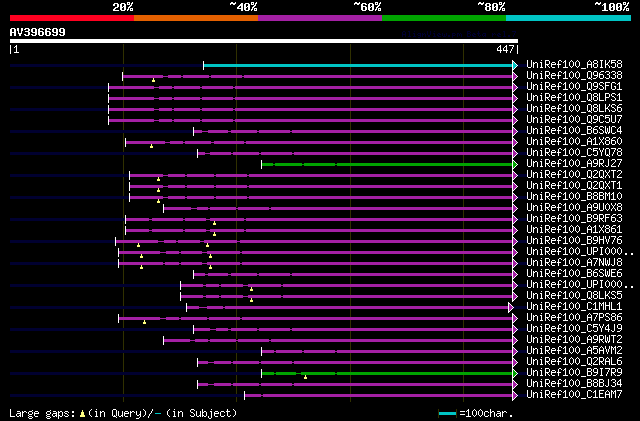Click the green arrowhead ending the B9I7R9 alignment

click(515, 373)
